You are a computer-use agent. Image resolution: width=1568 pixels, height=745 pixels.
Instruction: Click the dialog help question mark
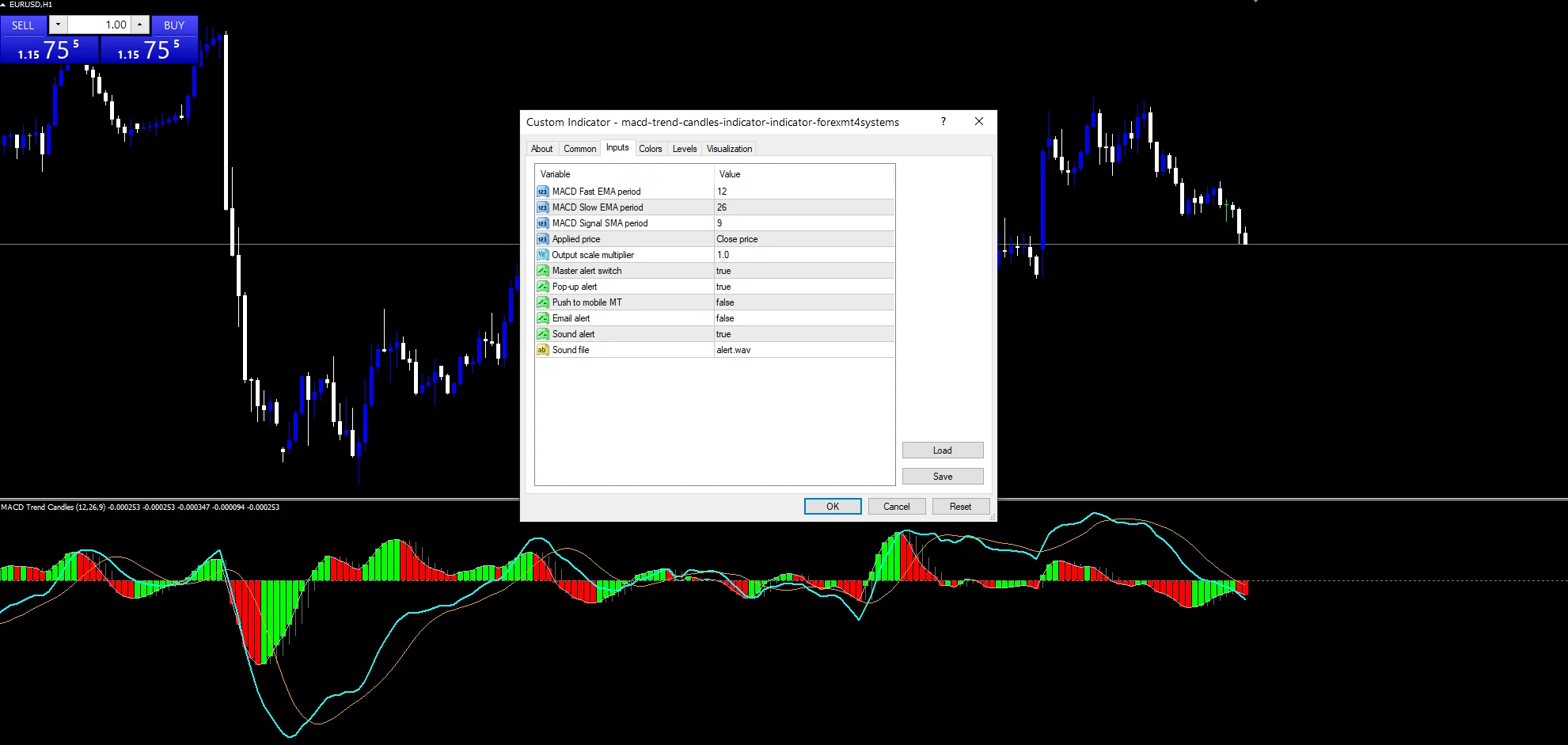point(943,121)
